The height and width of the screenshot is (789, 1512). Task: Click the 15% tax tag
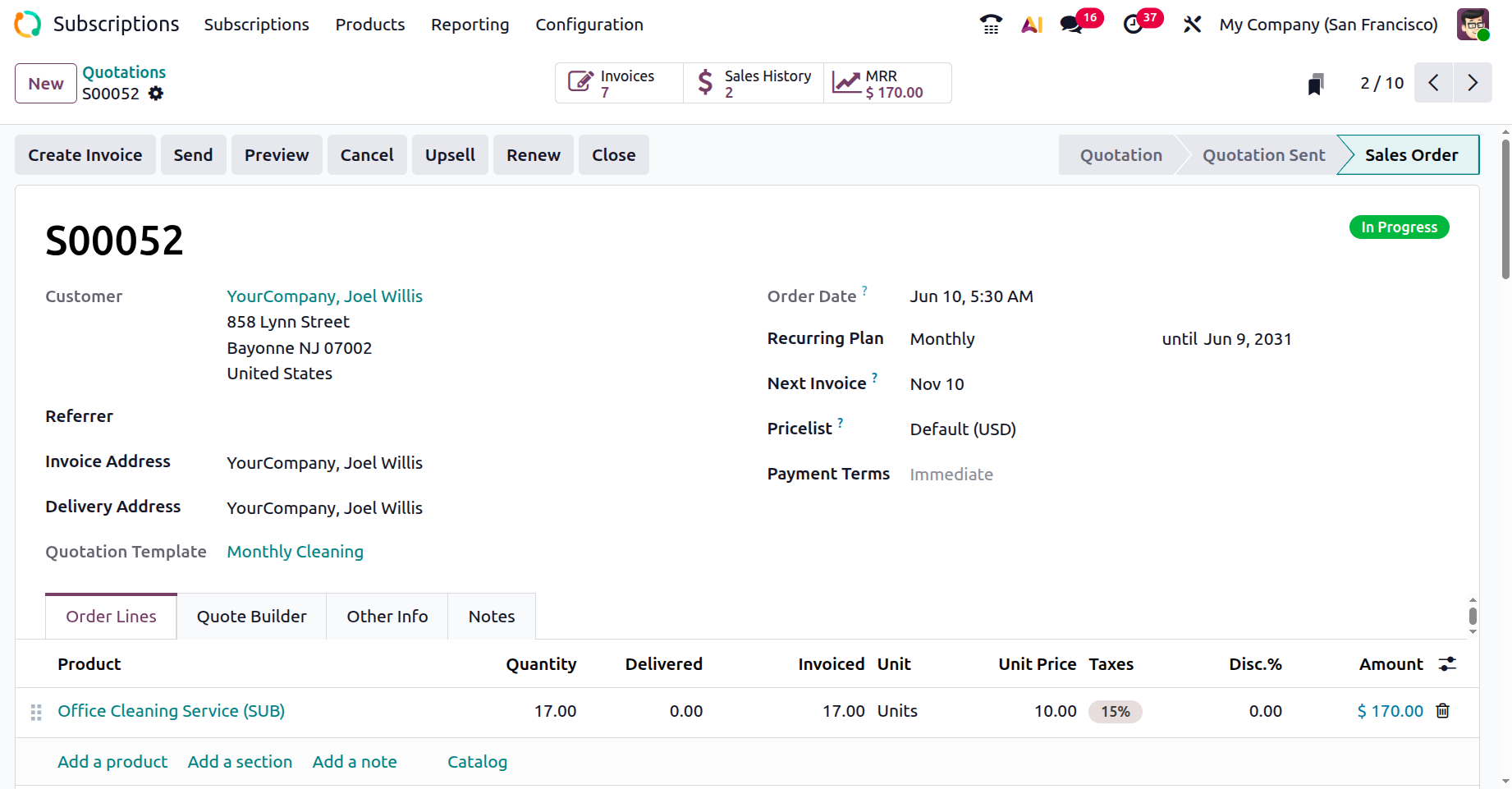[1115, 712]
